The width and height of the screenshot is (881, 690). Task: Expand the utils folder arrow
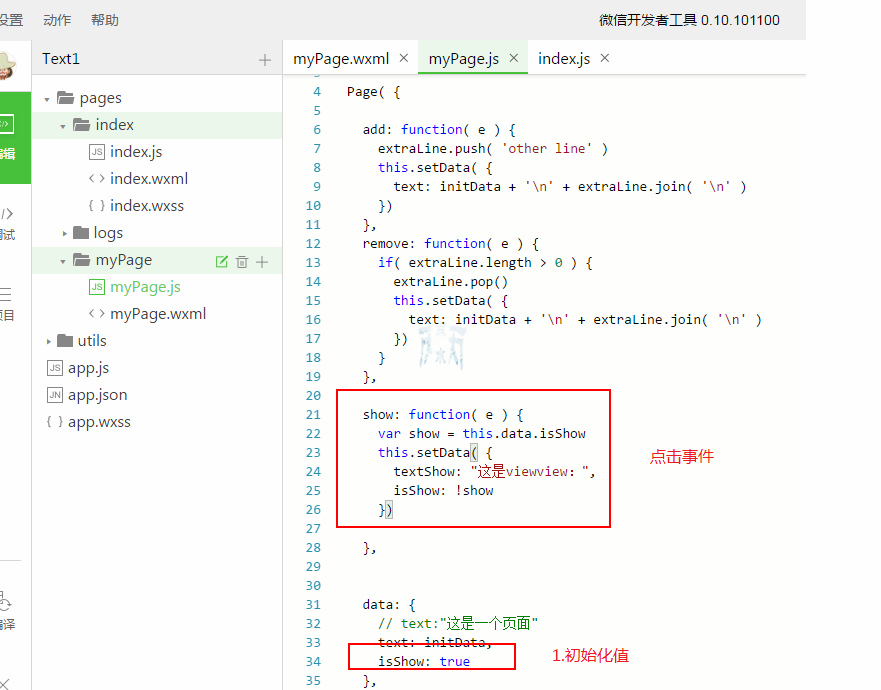pyautogui.click(x=48, y=342)
